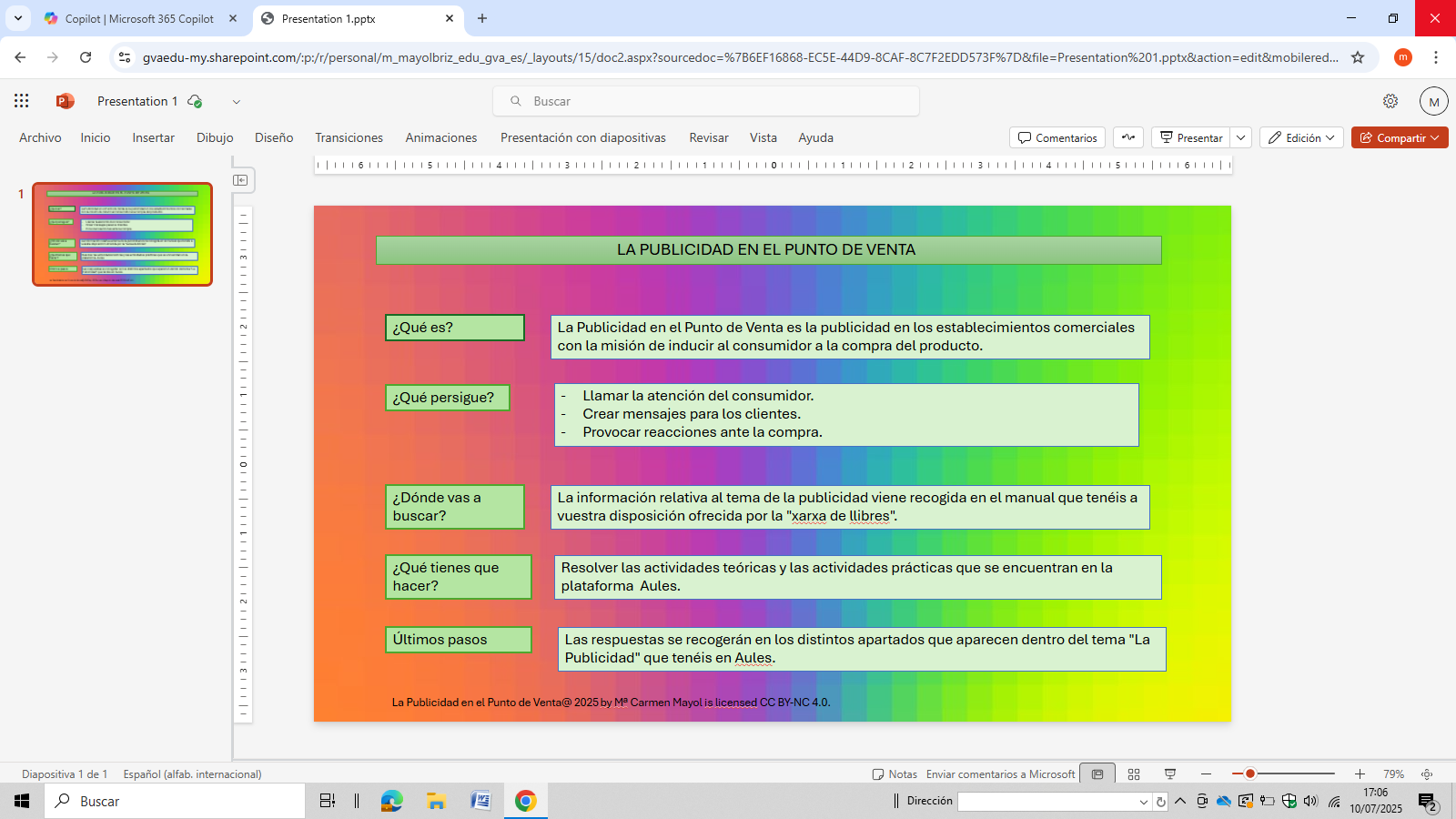The width and height of the screenshot is (1456, 819).
Task: Open the Comentarios pane
Action: (1057, 137)
